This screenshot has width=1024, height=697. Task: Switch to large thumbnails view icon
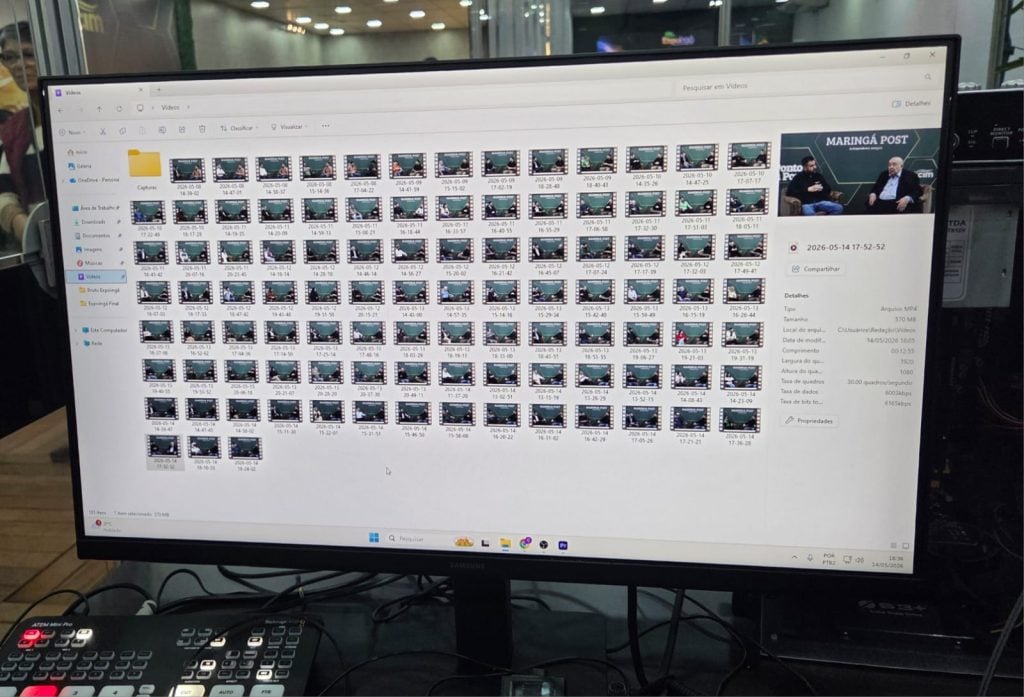906,545
